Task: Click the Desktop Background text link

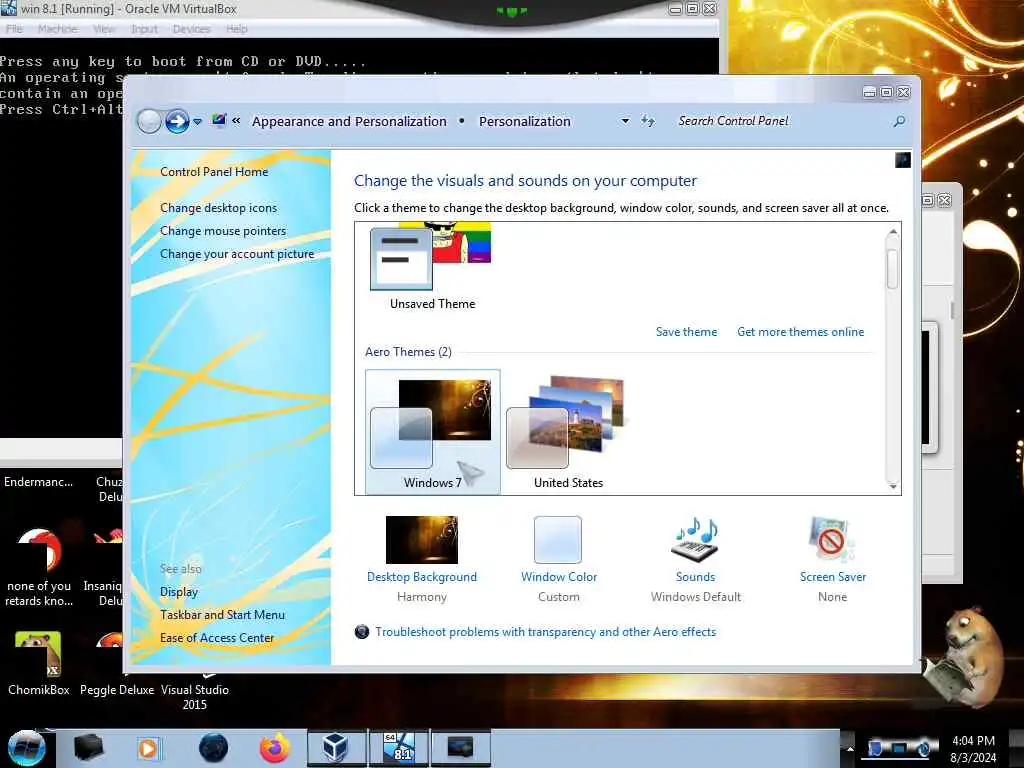Action: [422, 577]
